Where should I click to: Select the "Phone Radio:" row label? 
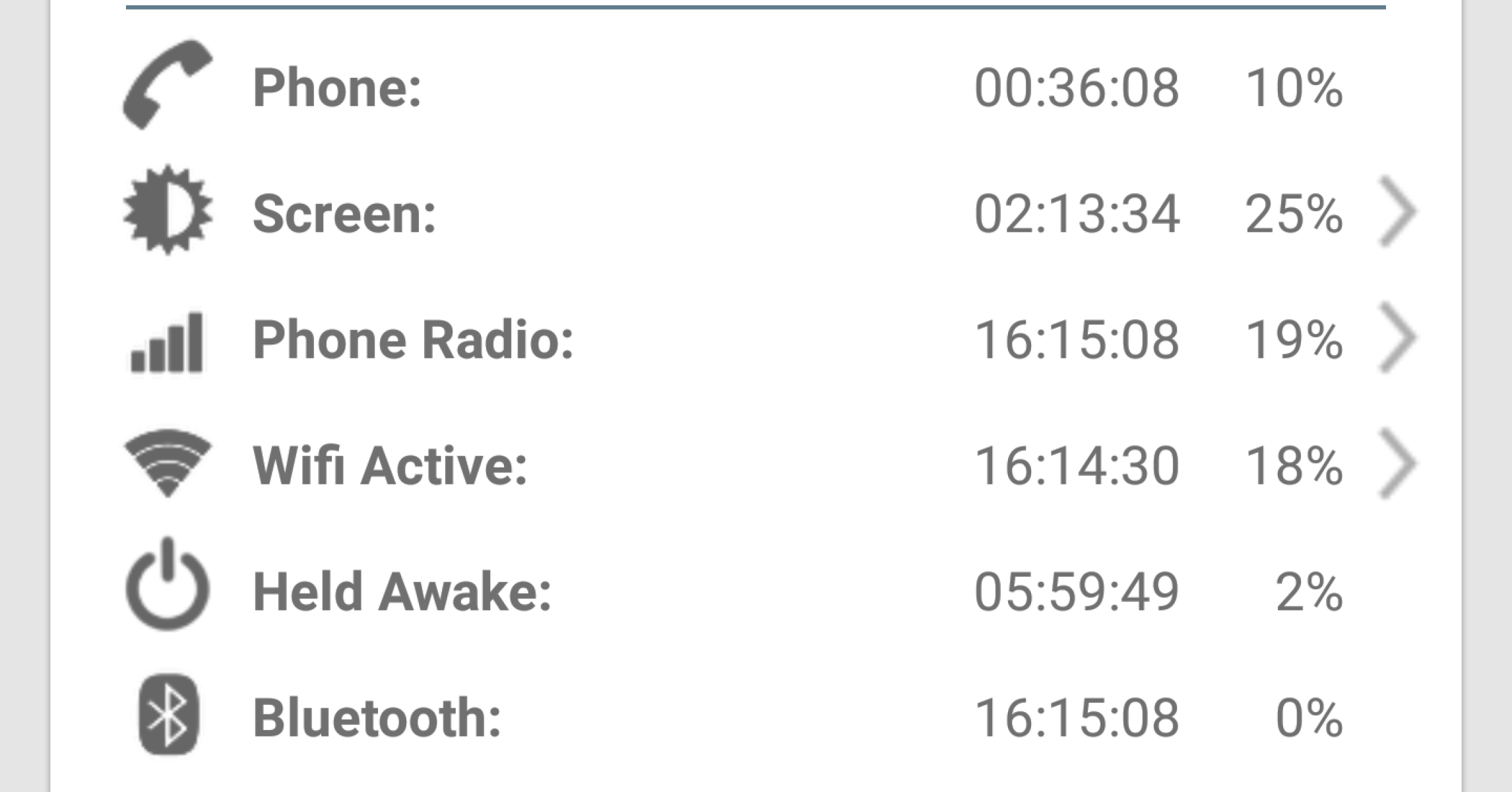tap(413, 340)
